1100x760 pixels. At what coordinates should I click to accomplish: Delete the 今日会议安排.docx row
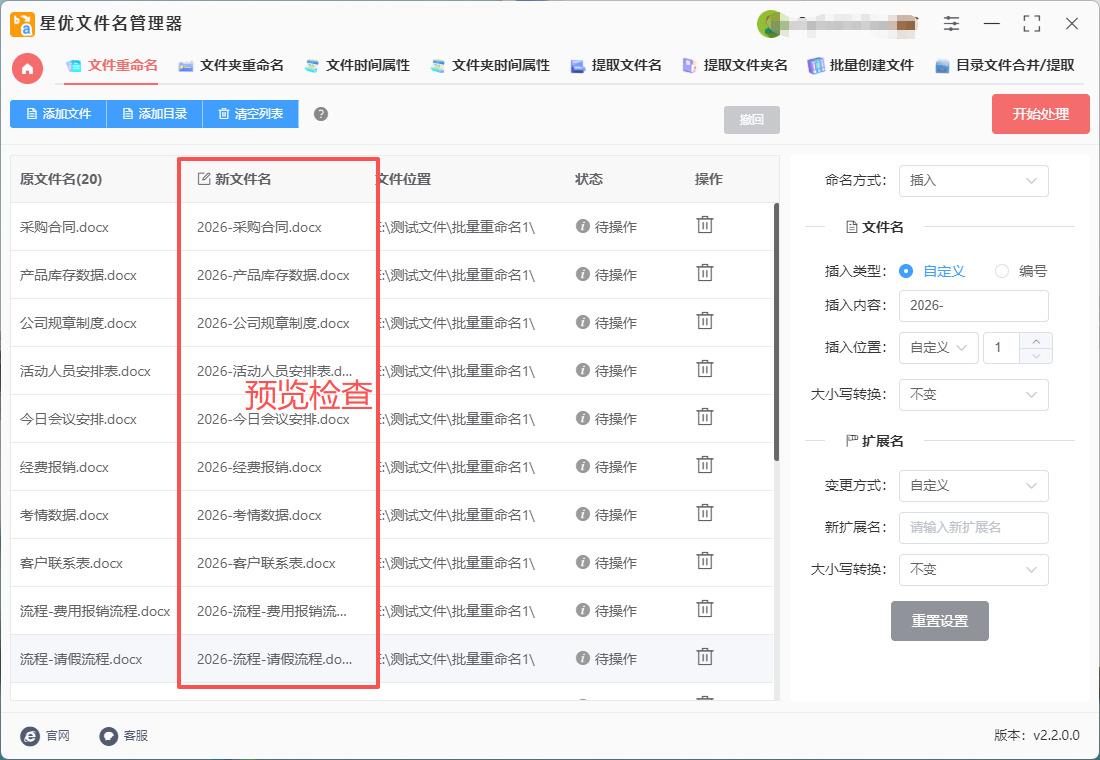(x=704, y=418)
